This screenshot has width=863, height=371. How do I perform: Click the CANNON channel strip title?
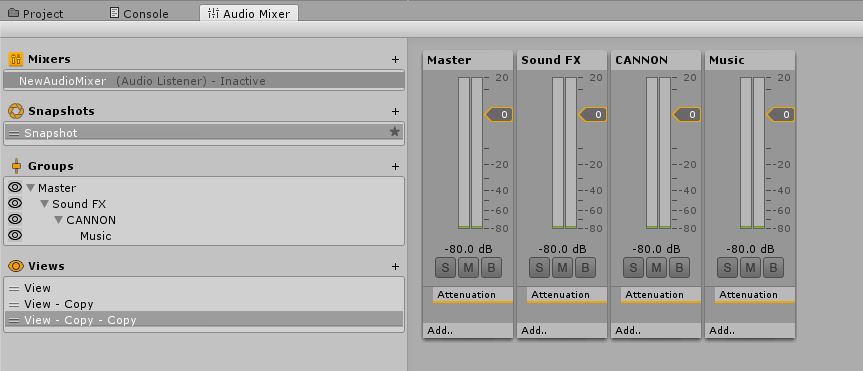[656, 60]
